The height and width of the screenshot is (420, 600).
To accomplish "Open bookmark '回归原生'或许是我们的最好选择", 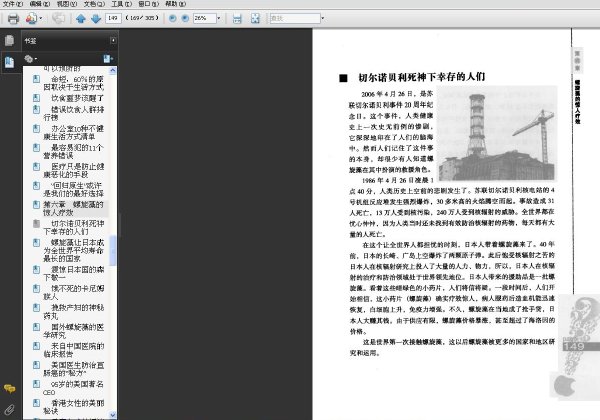I will click(73, 189).
